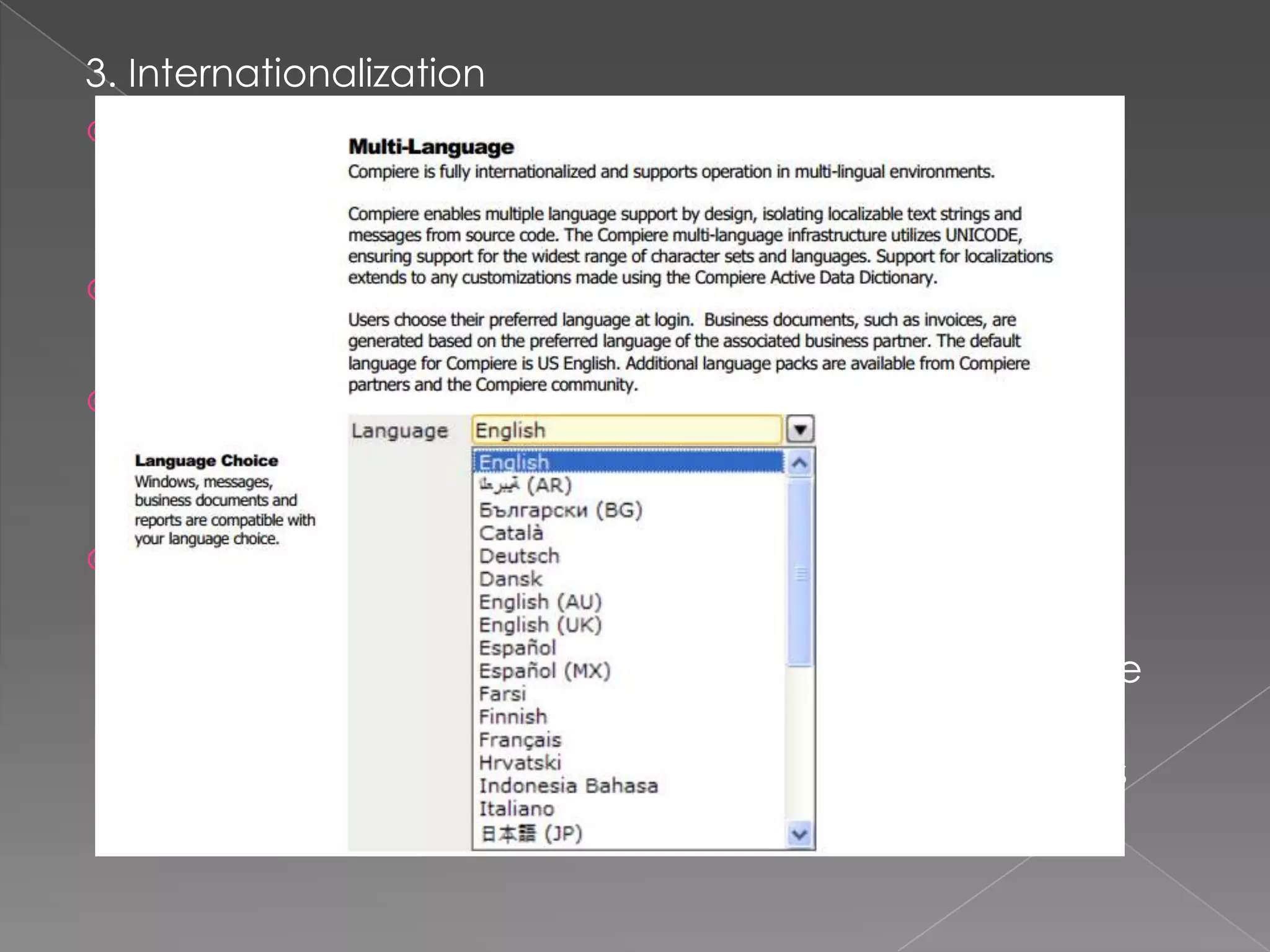
Task: Click the Language field showing English
Action: coord(627,430)
